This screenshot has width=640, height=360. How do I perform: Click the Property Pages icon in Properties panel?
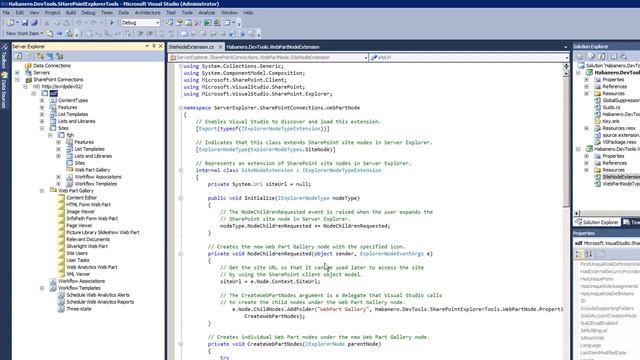(x=601, y=254)
